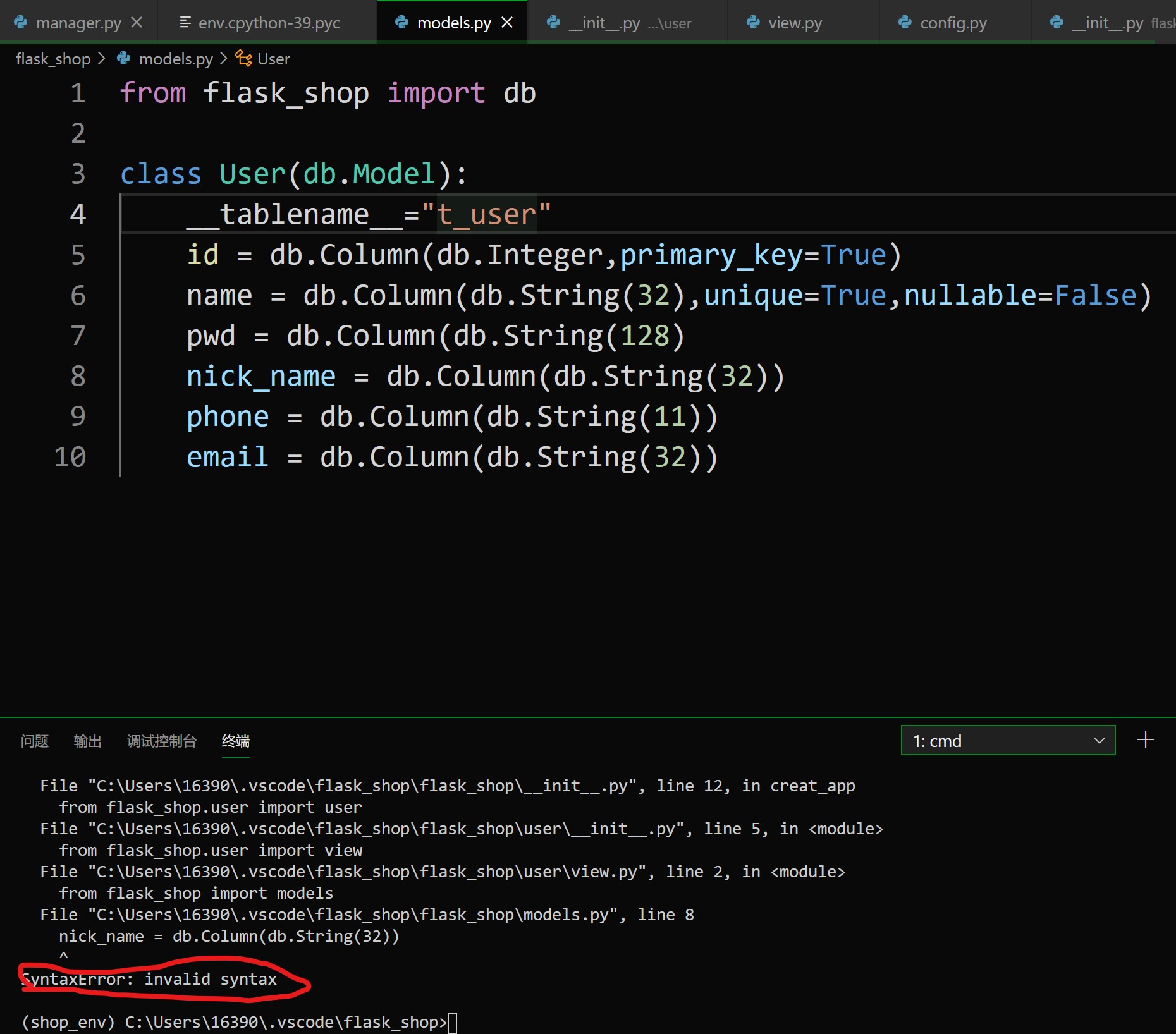Open the 输出 (Output) panel tab
Image resolution: width=1176 pixels, height=1034 pixels.
click(x=87, y=741)
